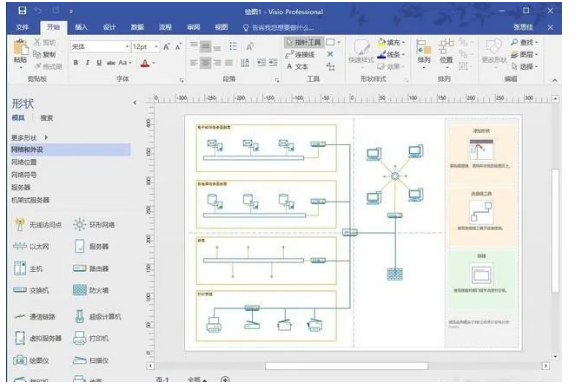
Task: Toggle Bold formatting
Action: click(x=76, y=63)
